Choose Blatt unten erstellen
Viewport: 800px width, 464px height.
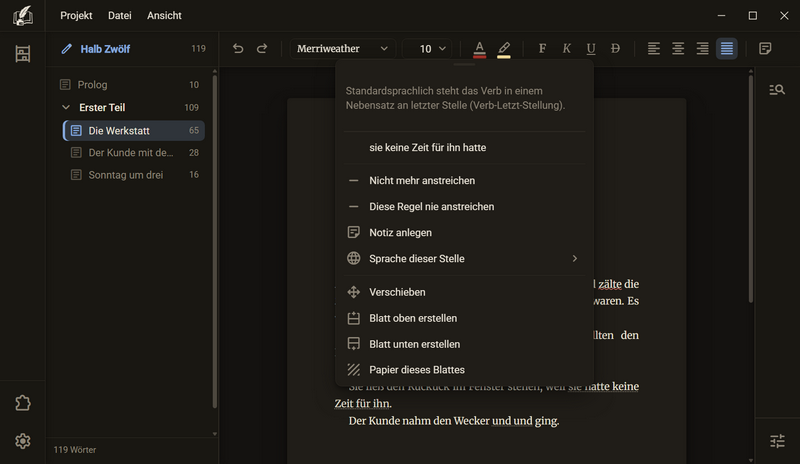click(x=464, y=345)
